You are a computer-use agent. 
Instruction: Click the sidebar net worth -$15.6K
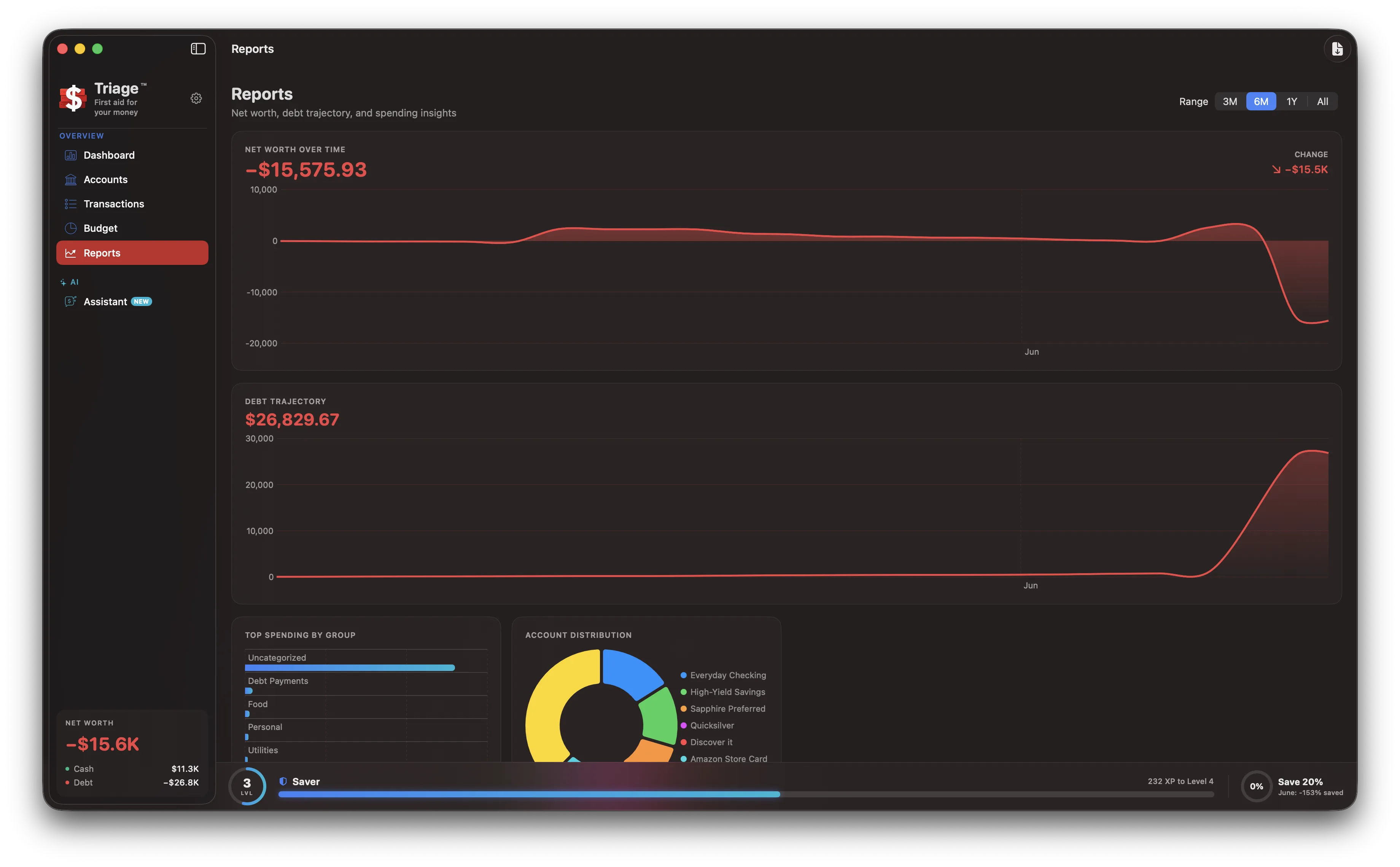[103, 744]
